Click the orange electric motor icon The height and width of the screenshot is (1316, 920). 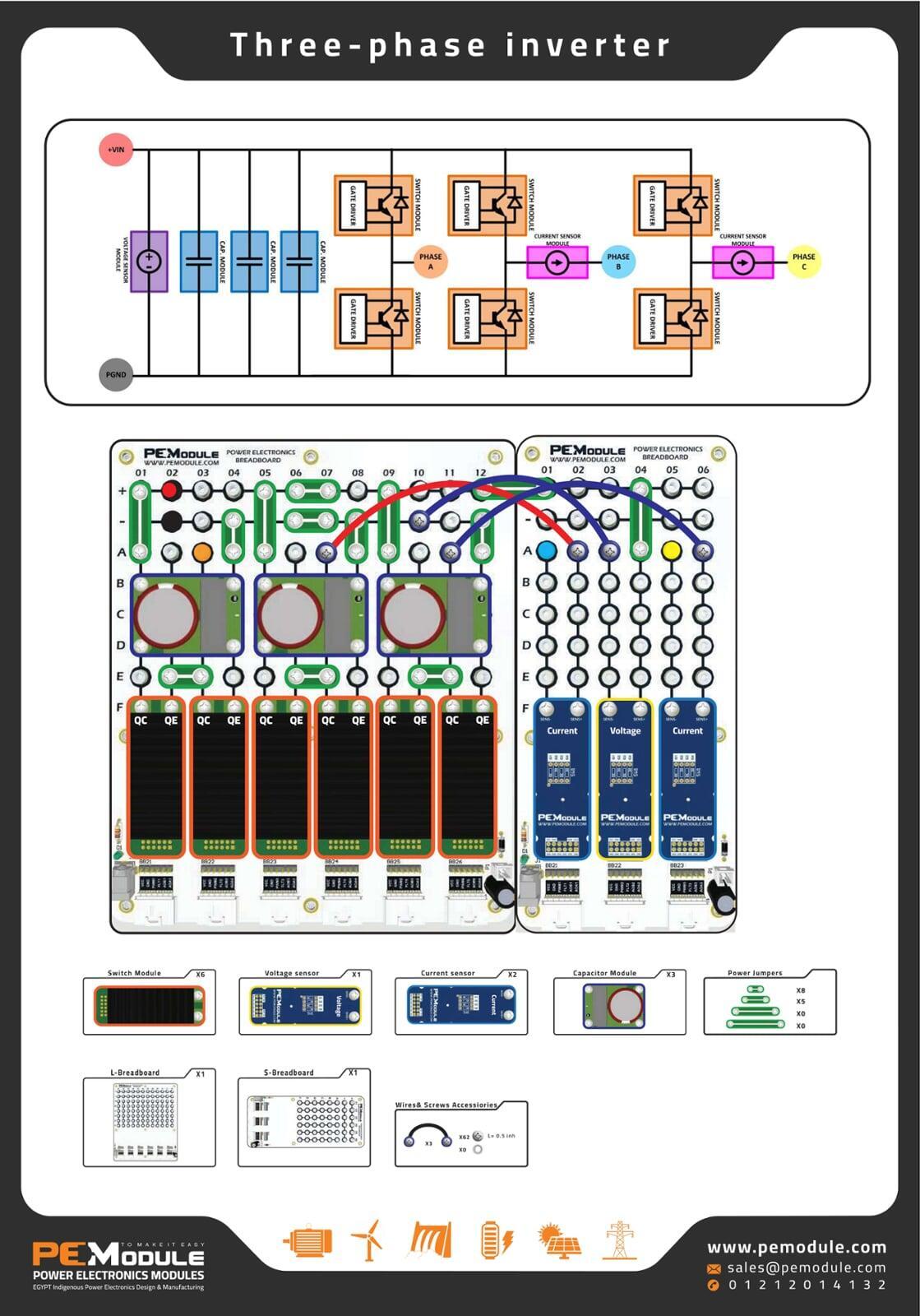(307, 1241)
